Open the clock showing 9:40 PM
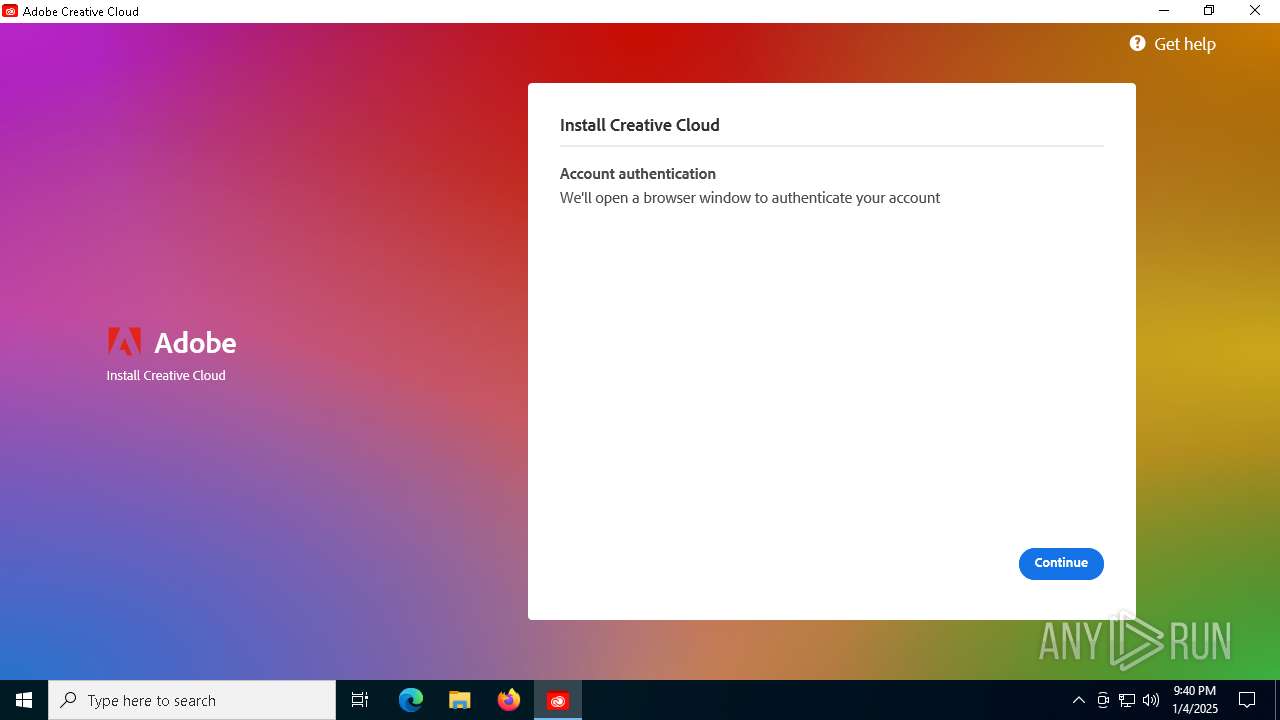 [1195, 700]
